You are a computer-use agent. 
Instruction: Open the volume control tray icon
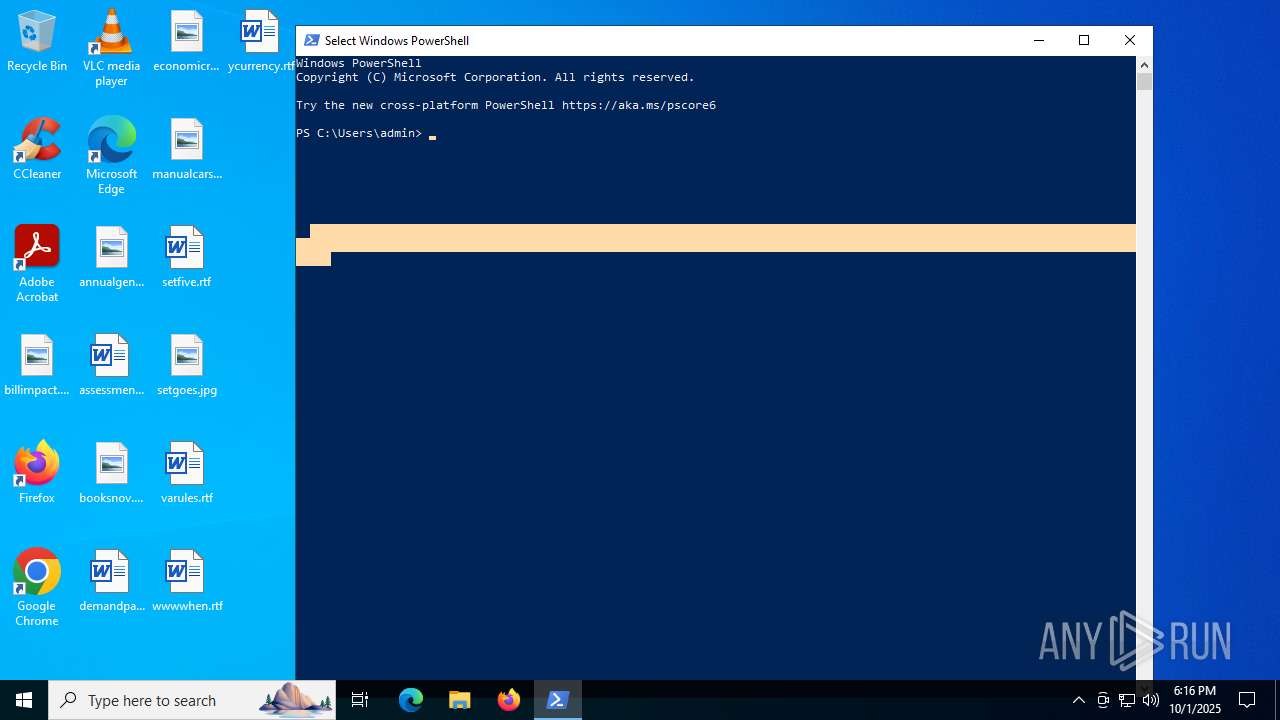click(1151, 700)
